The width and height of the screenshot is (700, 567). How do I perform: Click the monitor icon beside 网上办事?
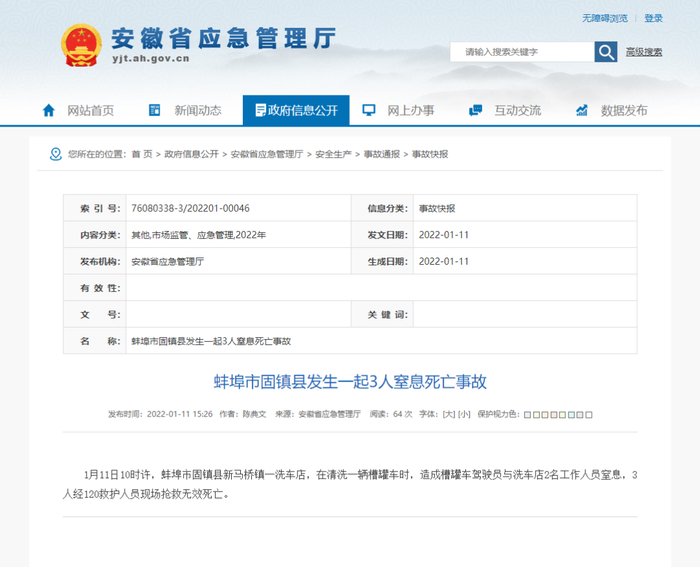tap(369, 111)
